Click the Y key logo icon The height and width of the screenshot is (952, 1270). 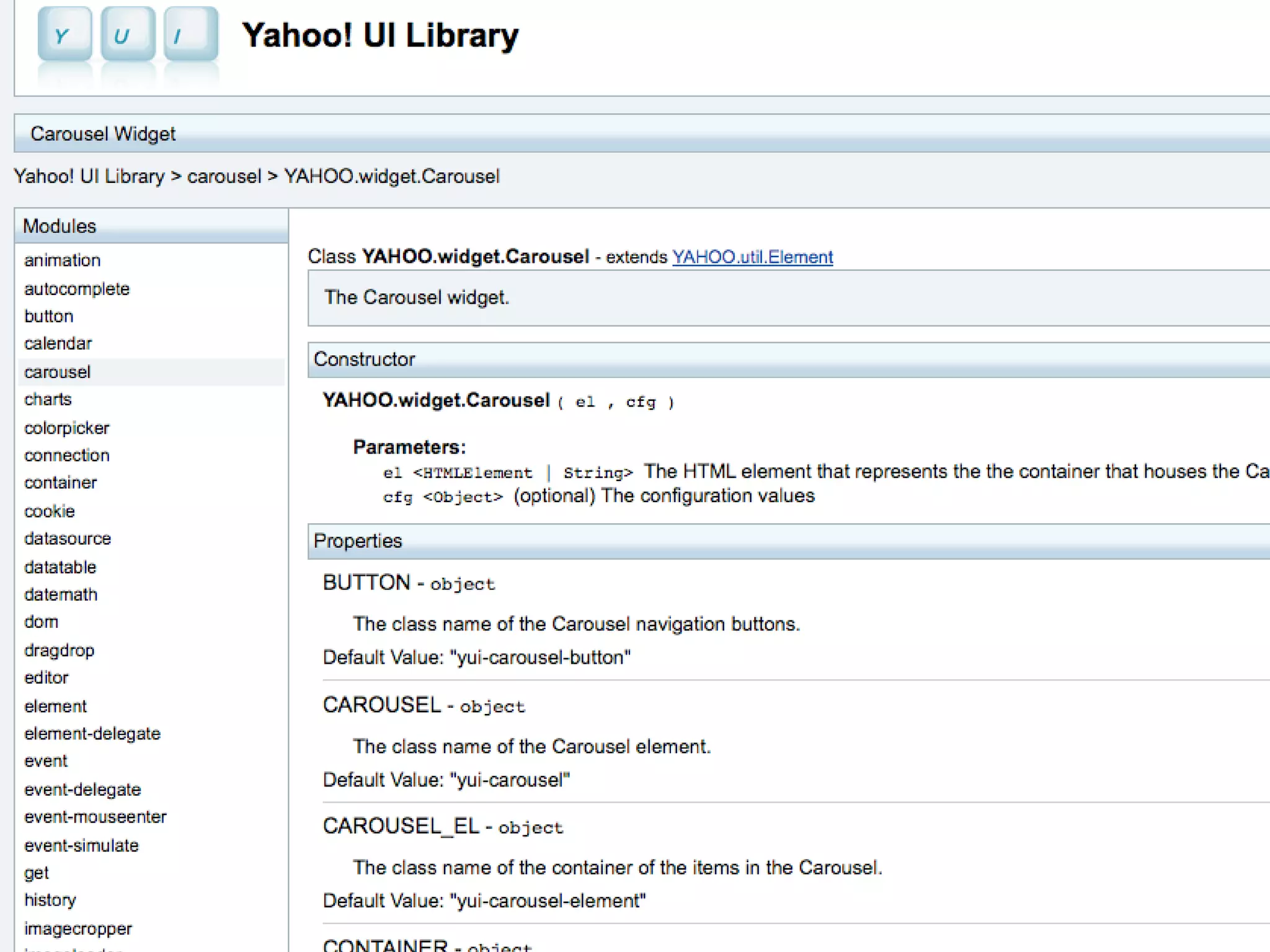(64, 35)
